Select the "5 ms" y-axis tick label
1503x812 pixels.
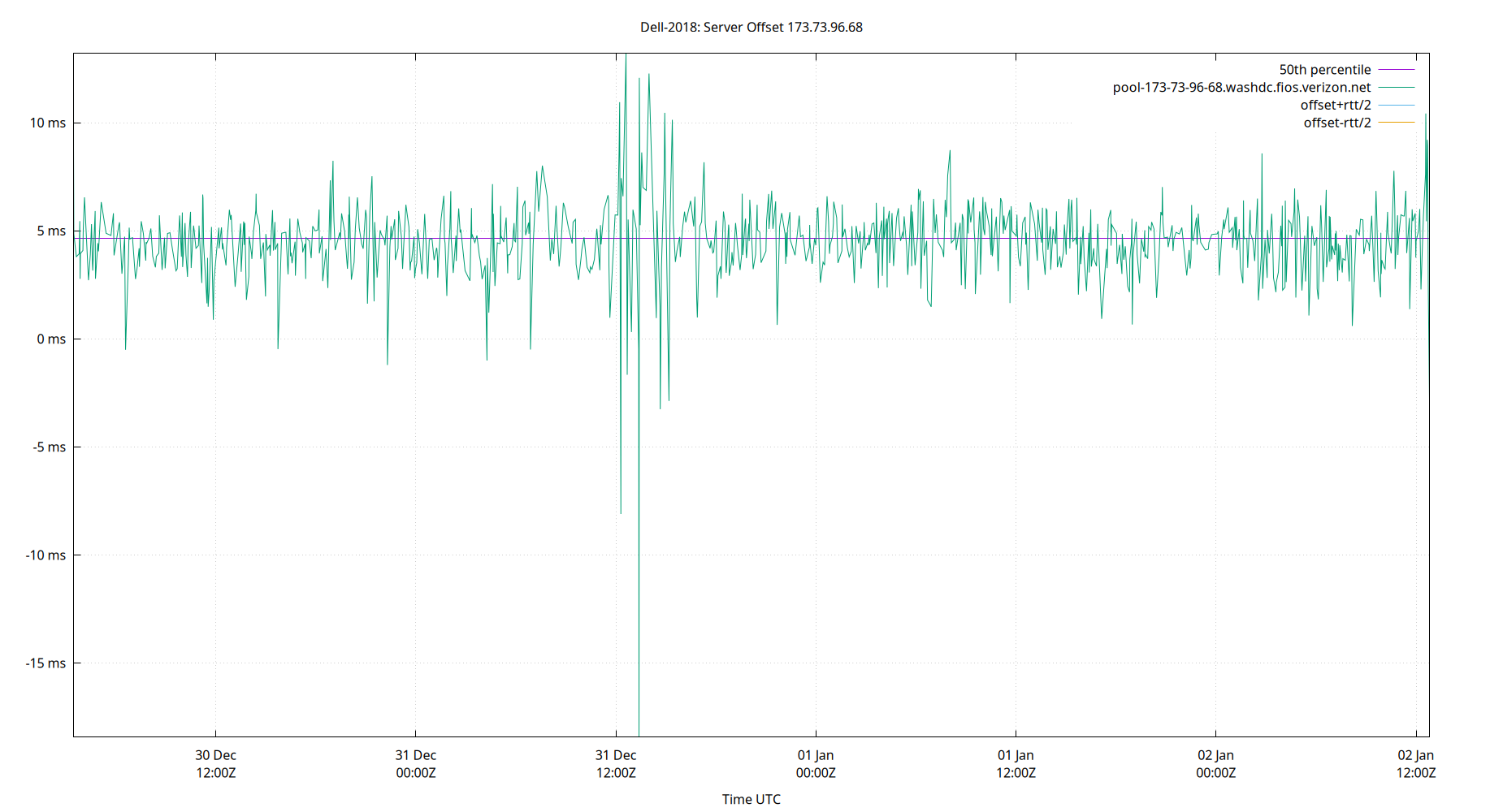(x=50, y=231)
